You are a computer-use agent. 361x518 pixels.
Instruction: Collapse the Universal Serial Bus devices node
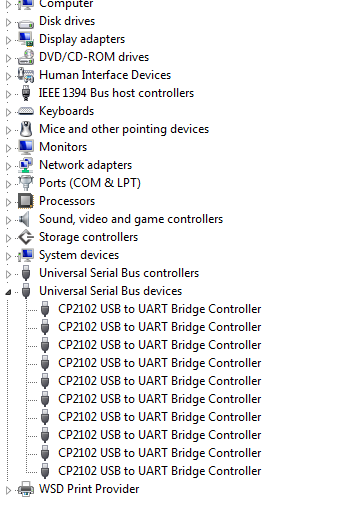click(x=8, y=292)
